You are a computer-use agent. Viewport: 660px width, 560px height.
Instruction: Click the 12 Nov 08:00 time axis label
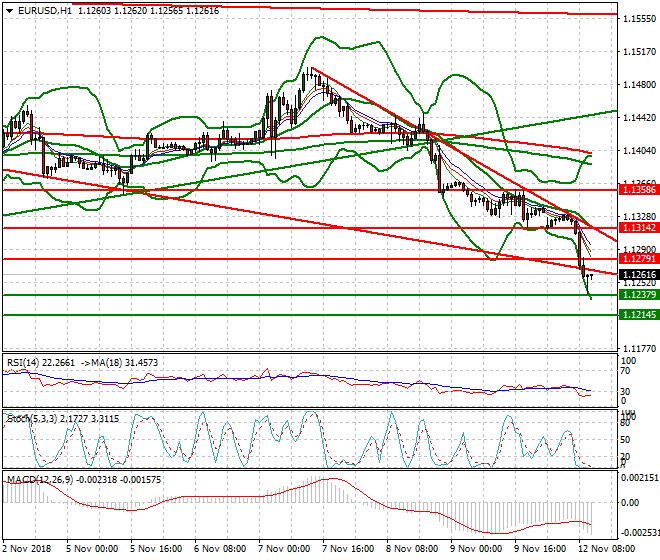[x=606, y=549]
